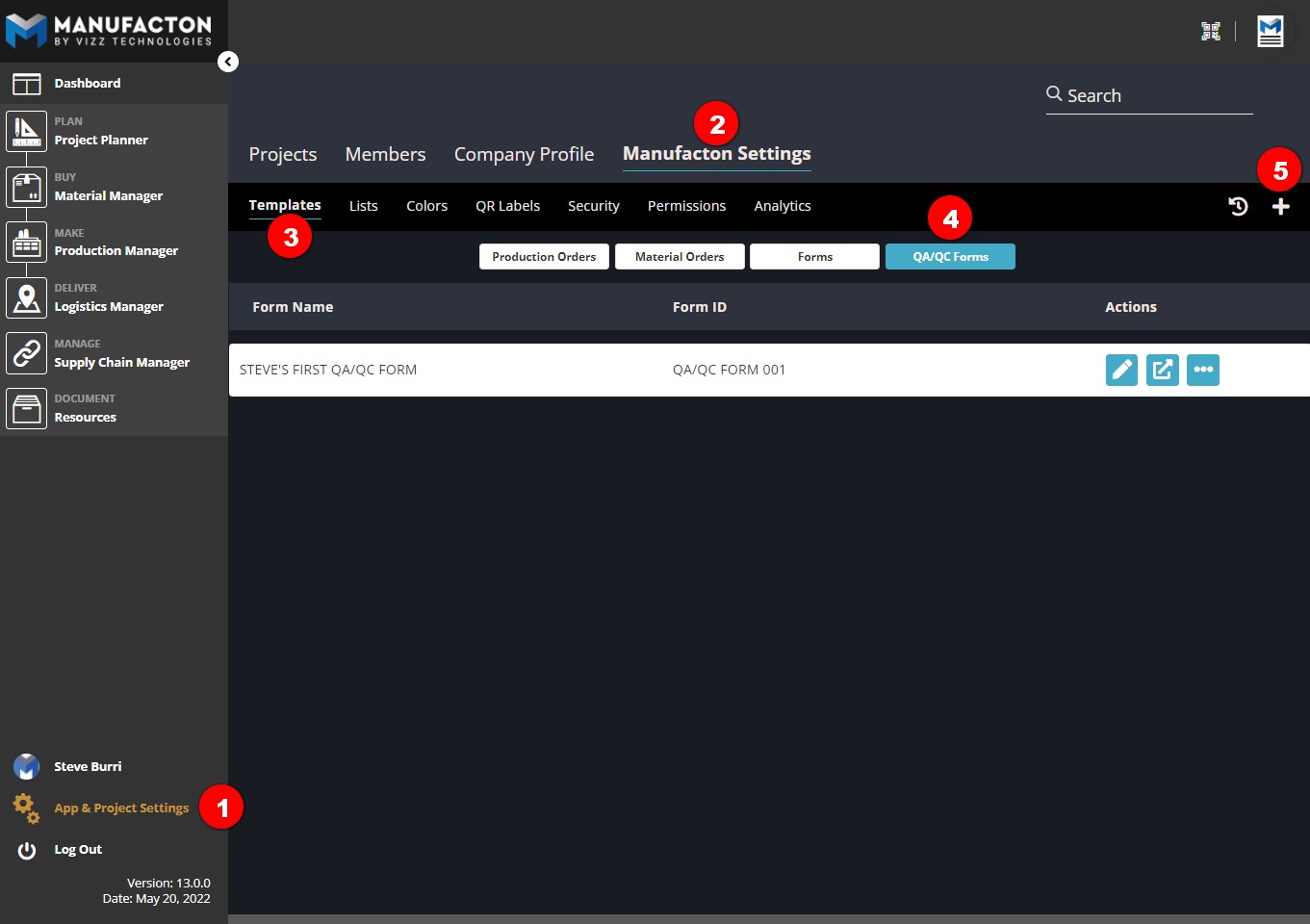Open App & Project Settings link
This screenshot has height=924, width=1310.
pos(121,808)
